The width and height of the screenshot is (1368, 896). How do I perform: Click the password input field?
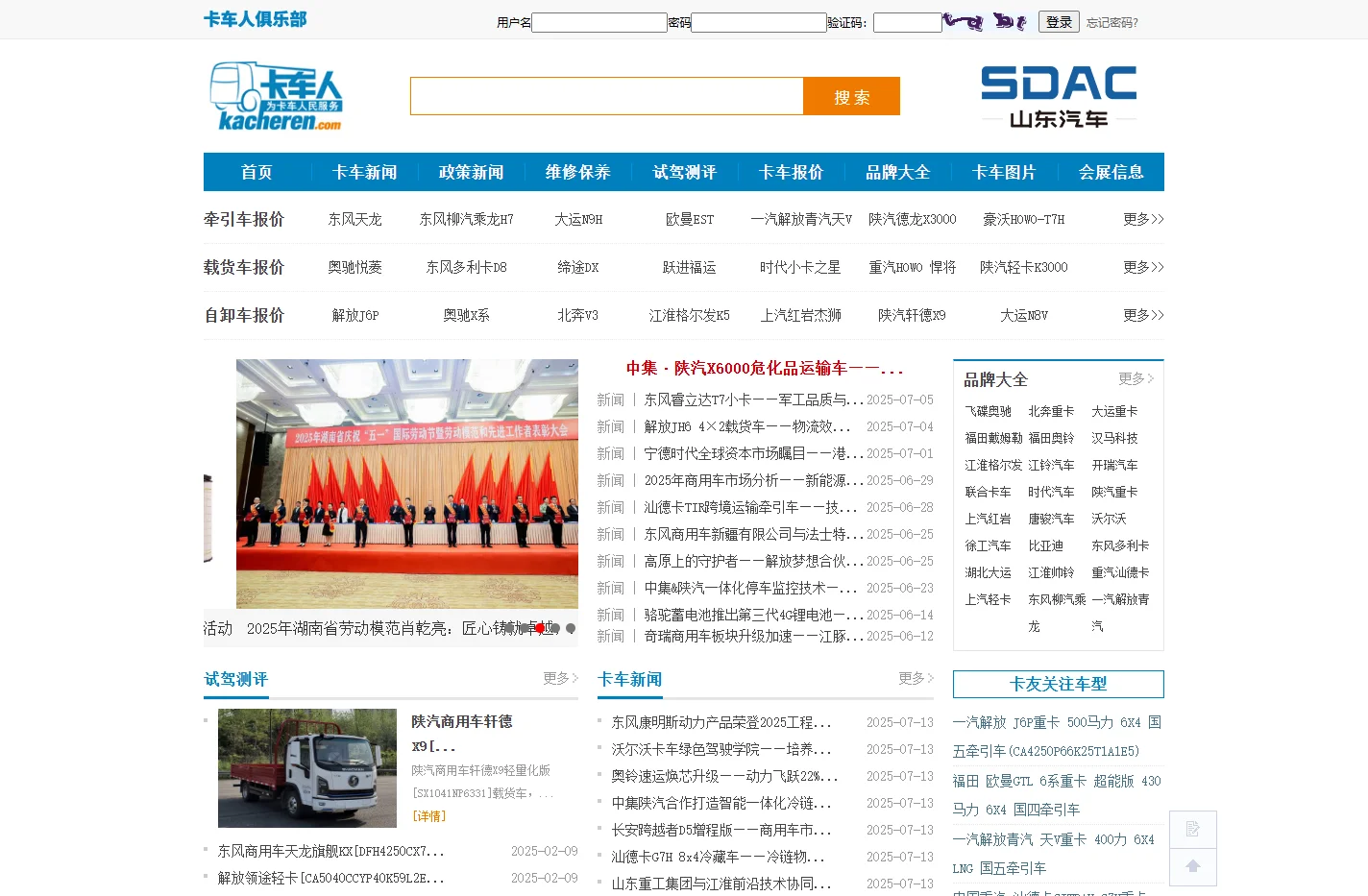point(759,22)
